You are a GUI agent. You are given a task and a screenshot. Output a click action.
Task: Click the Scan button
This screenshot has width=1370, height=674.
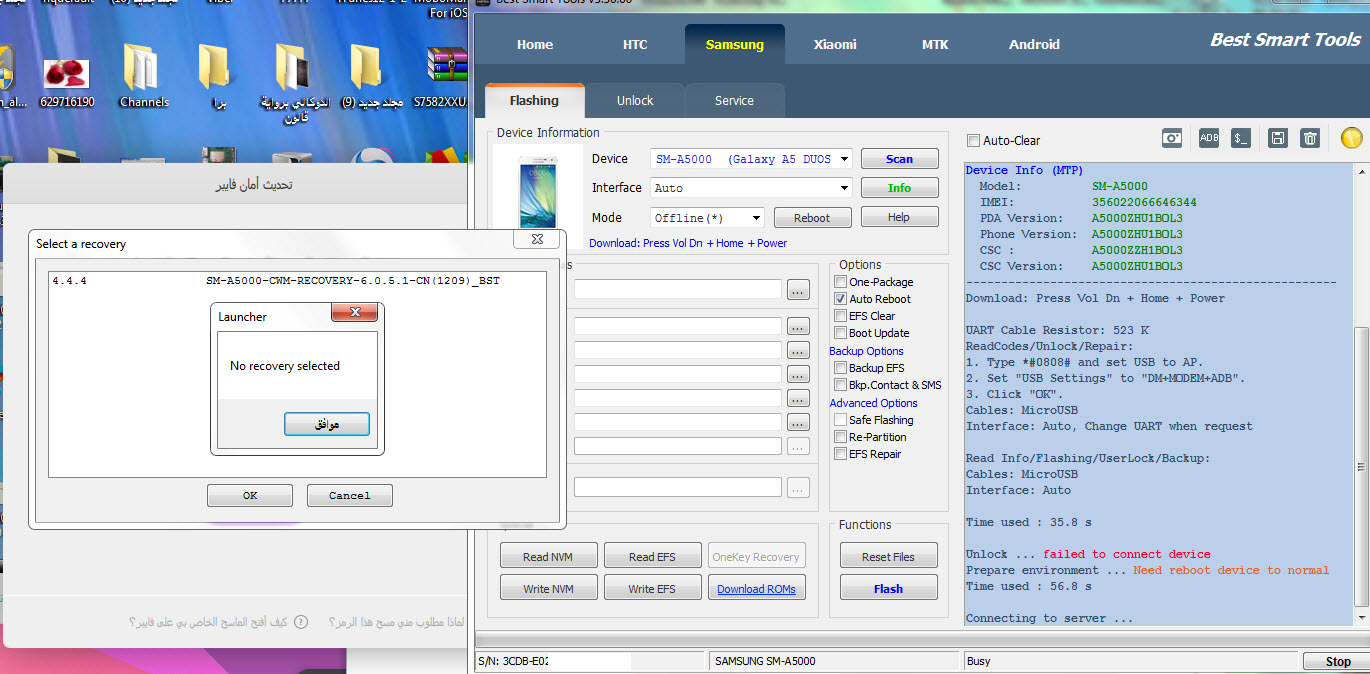coord(899,159)
